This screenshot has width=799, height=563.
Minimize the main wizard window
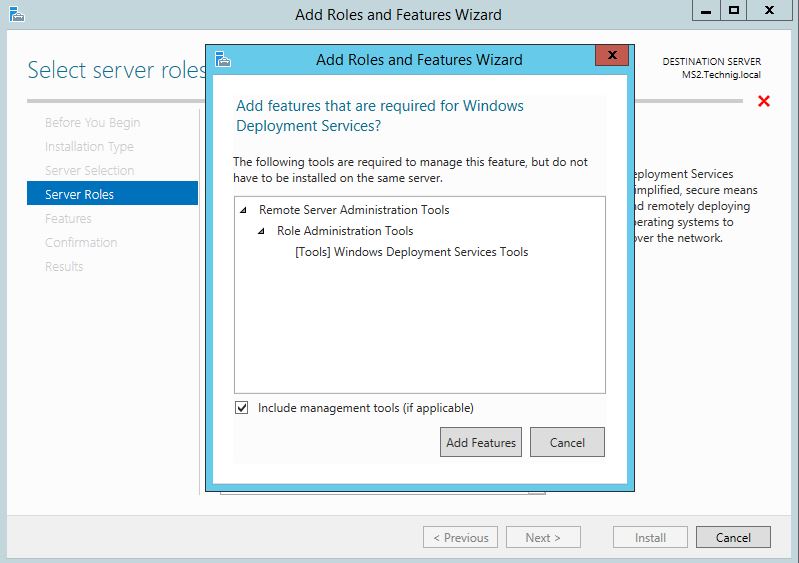[706, 10]
